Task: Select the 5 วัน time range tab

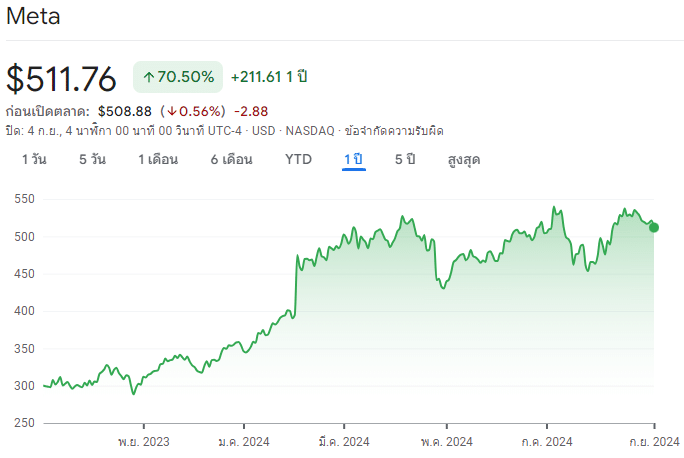Action: [x=92, y=159]
